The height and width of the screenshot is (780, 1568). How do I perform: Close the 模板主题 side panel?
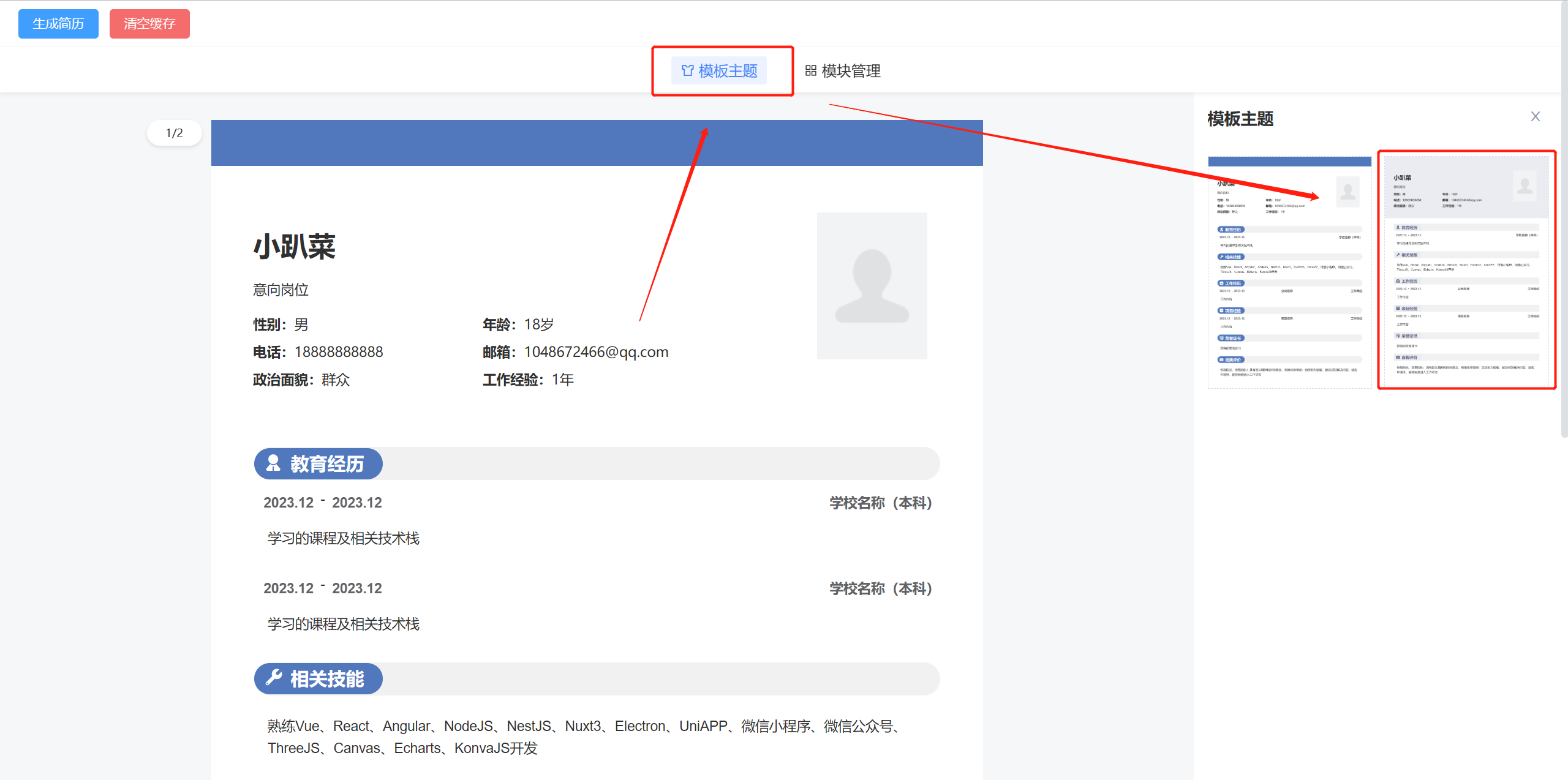pyautogui.click(x=1535, y=117)
